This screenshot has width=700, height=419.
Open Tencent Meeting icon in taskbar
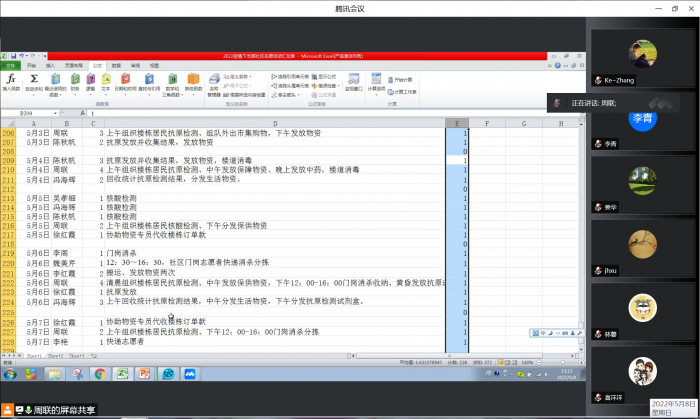pos(190,374)
